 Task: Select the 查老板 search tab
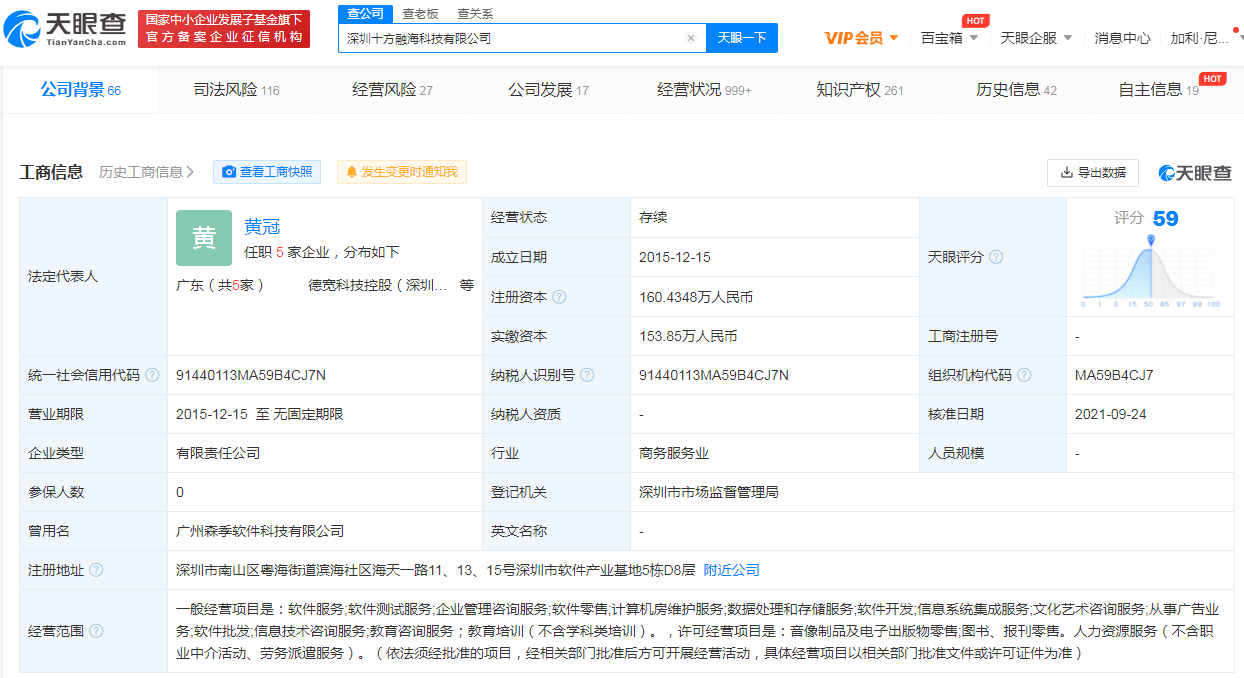click(x=420, y=14)
